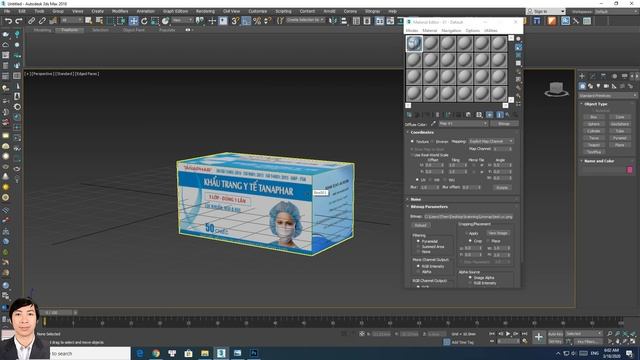Viewport: 640px width, 360px height.
Task: Enable the Apply cropping checkbox
Action: pos(466,233)
